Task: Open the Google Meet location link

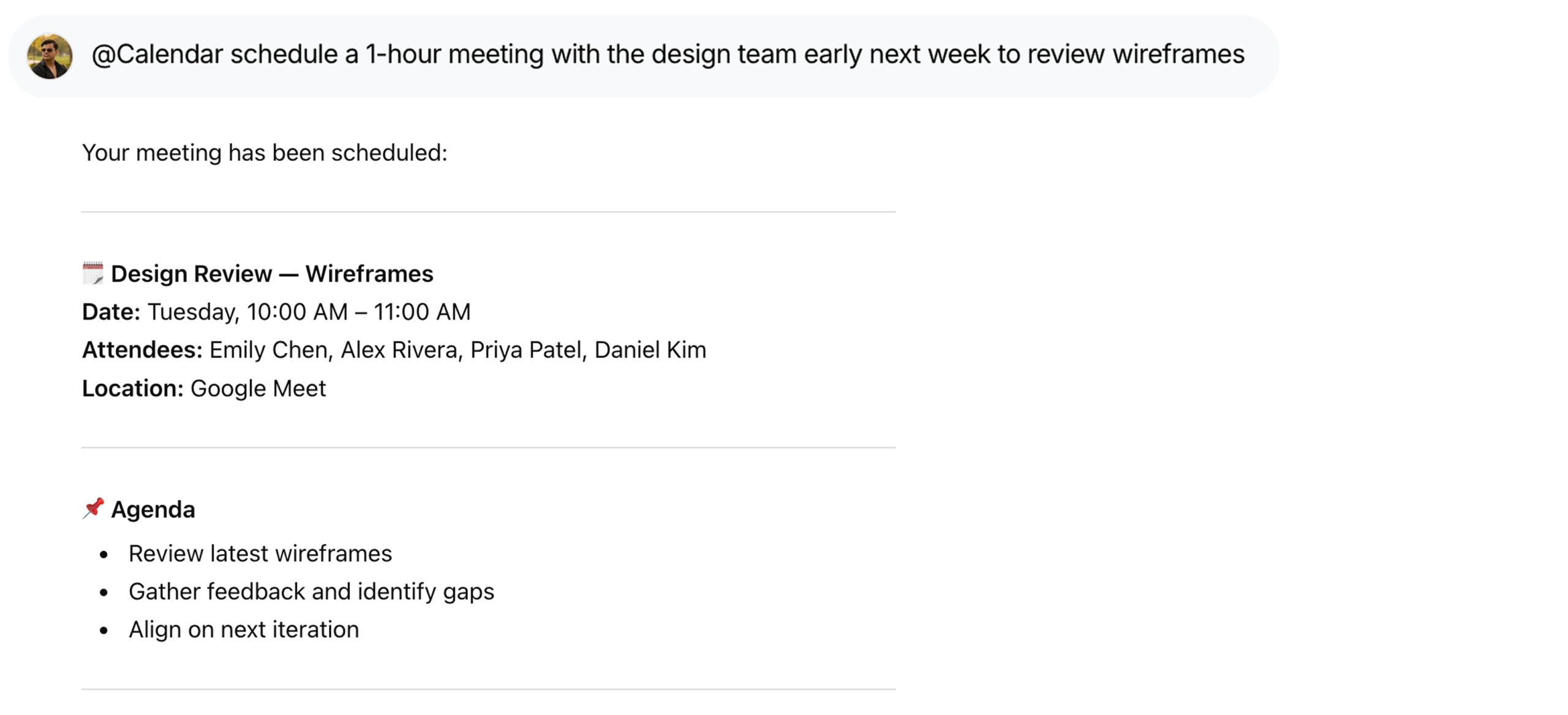Action: 258,387
